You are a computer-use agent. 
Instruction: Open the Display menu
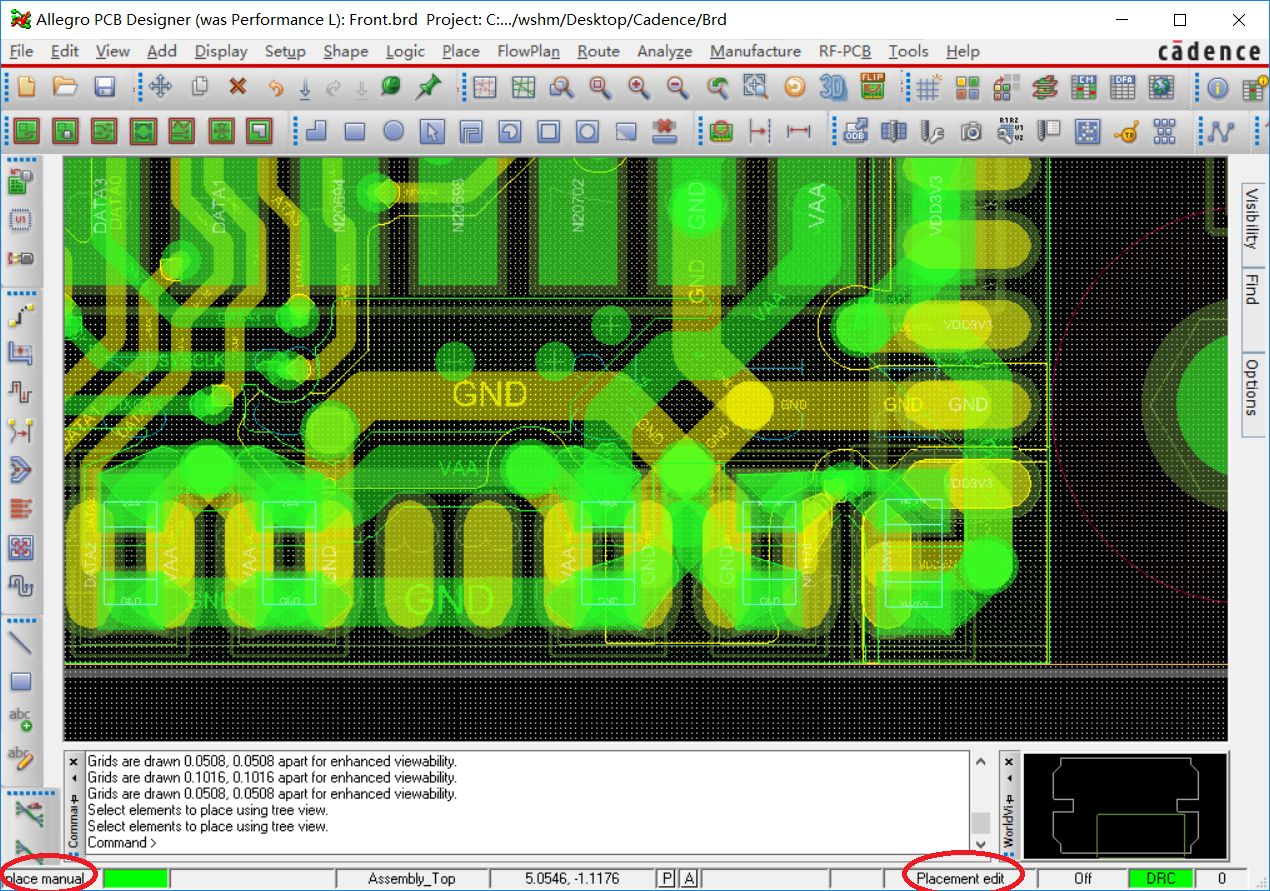tap(221, 51)
